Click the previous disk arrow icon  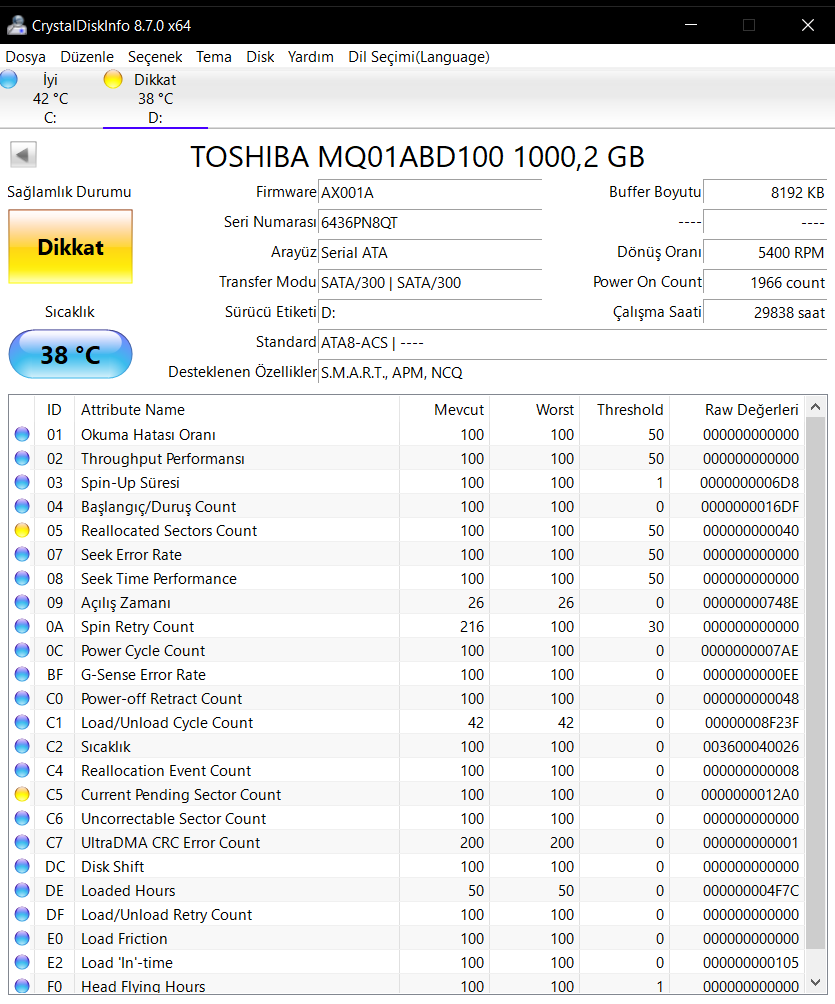coord(23,155)
